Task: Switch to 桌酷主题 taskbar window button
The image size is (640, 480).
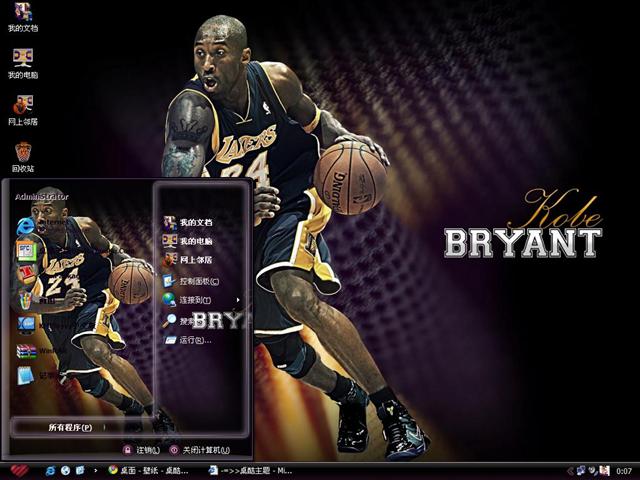Action: (x=251, y=471)
